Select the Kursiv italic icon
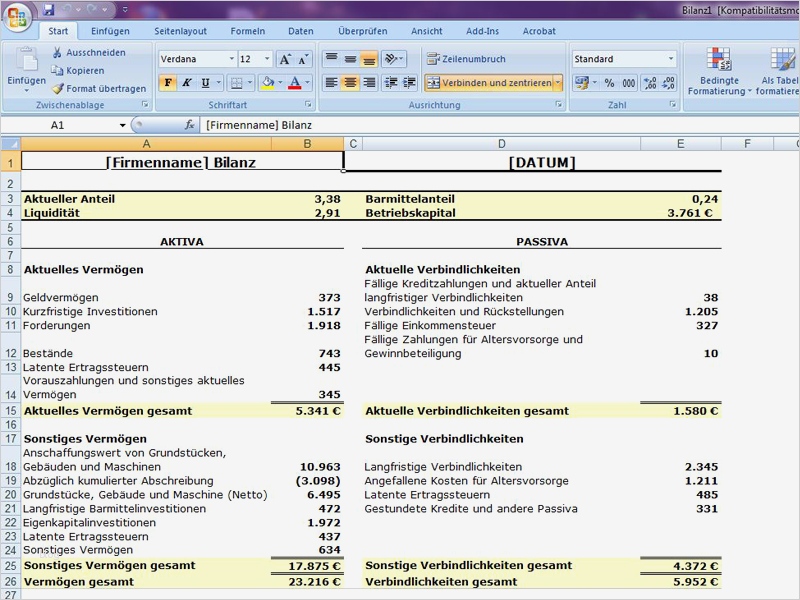Screen dimensions: 800x600 187,82
